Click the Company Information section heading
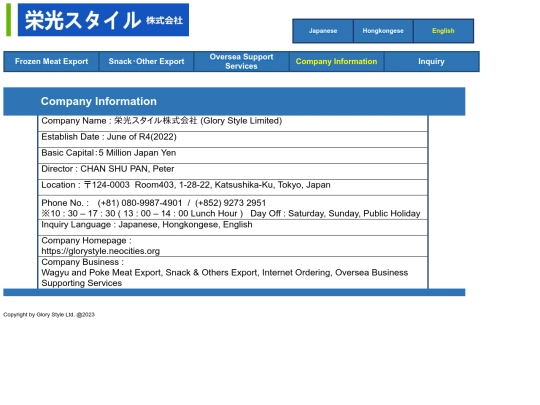Viewport: 540px width, 405px height. tap(99, 101)
